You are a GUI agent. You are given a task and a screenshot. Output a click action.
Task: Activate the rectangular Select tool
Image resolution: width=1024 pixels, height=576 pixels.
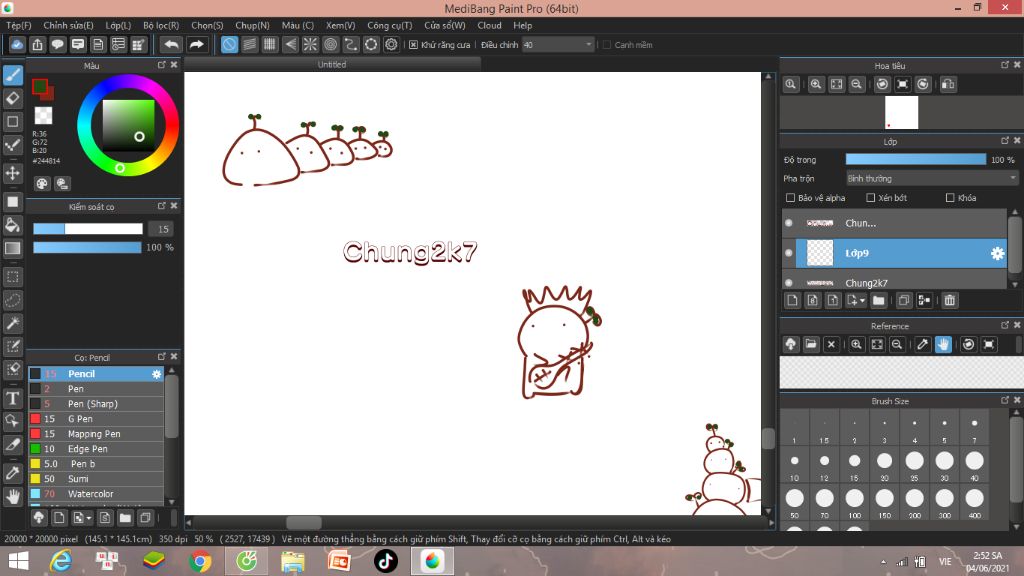13,277
